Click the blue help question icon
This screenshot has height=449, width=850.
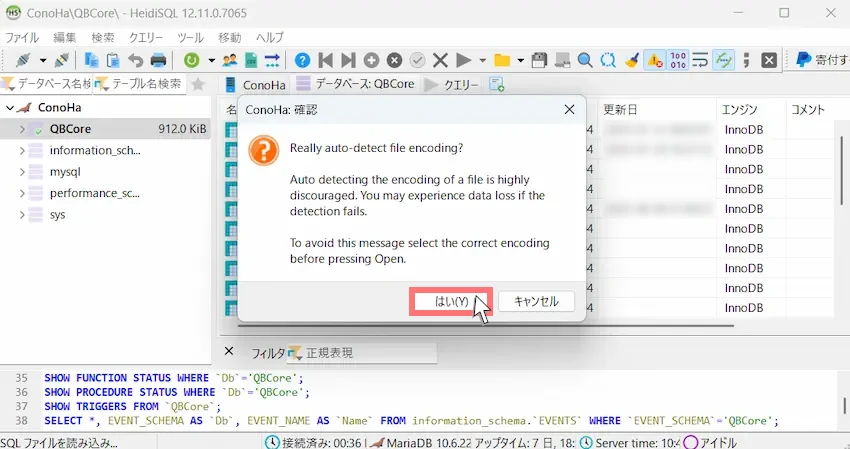(302, 60)
